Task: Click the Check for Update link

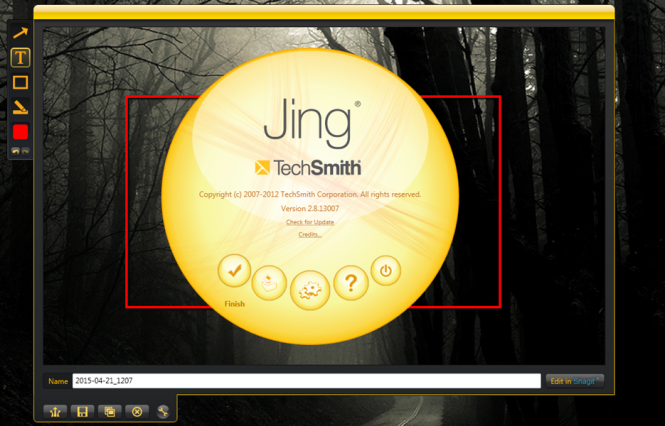Action: pos(310,222)
